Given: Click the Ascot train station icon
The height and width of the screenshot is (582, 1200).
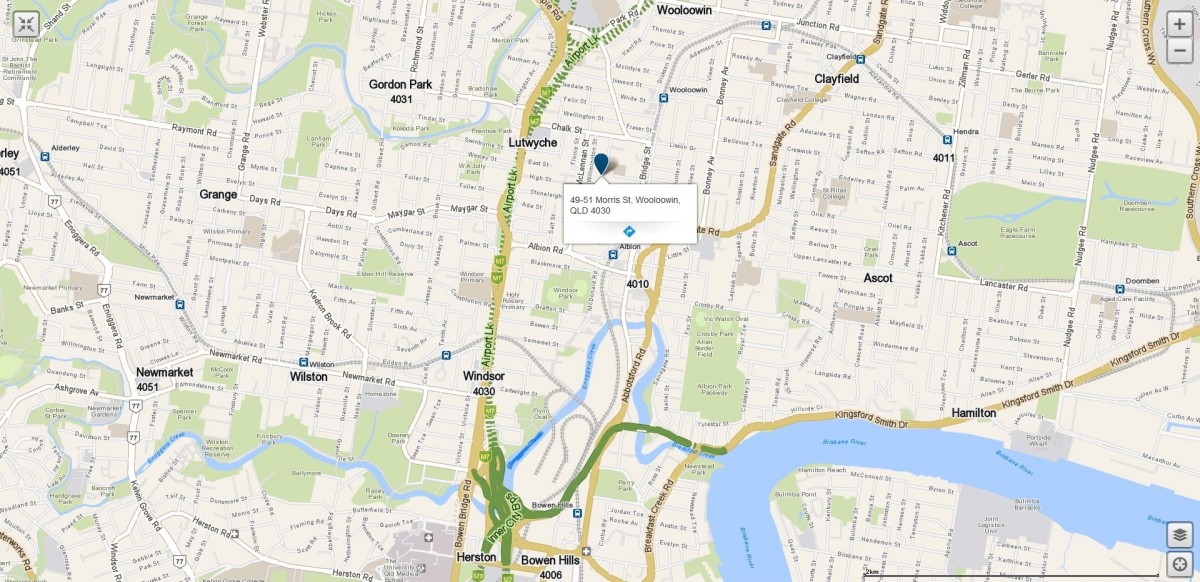Looking at the screenshot, I should click(951, 251).
